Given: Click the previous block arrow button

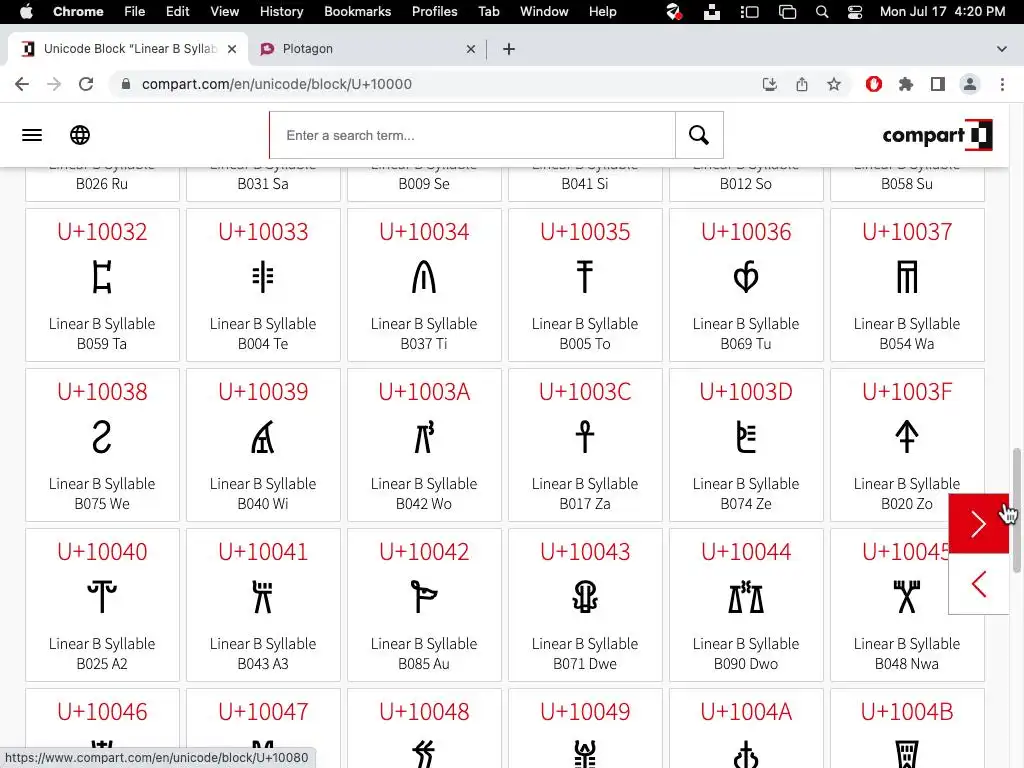Looking at the screenshot, I should (x=978, y=584).
